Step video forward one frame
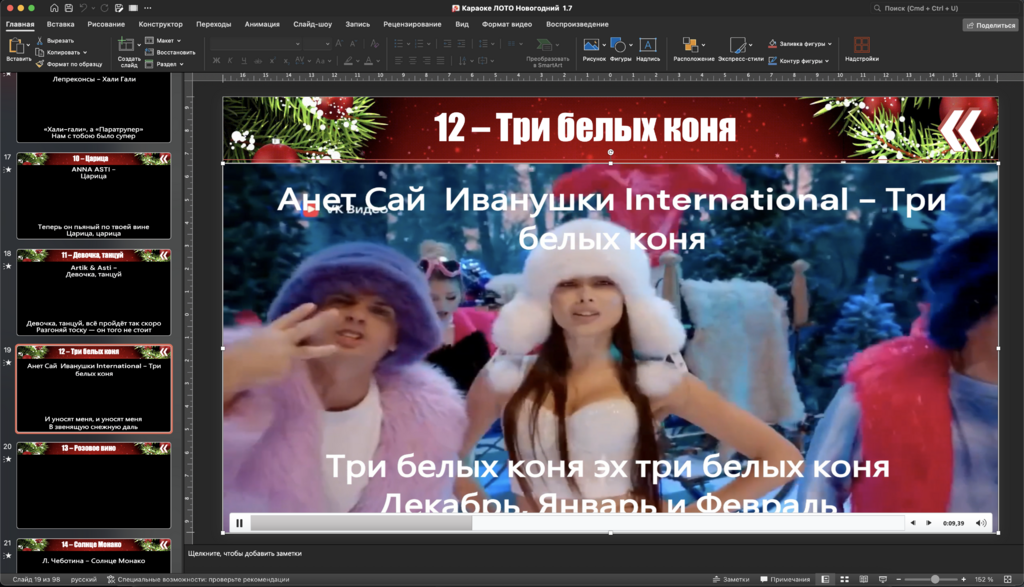Image resolution: width=1024 pixels, height=587 pixels. (x=929, y=523)
